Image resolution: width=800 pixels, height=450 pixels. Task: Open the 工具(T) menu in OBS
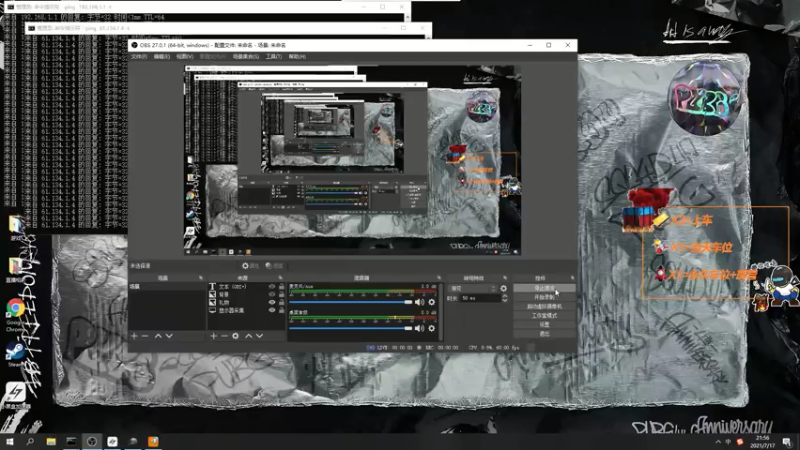tap(273, 57)
